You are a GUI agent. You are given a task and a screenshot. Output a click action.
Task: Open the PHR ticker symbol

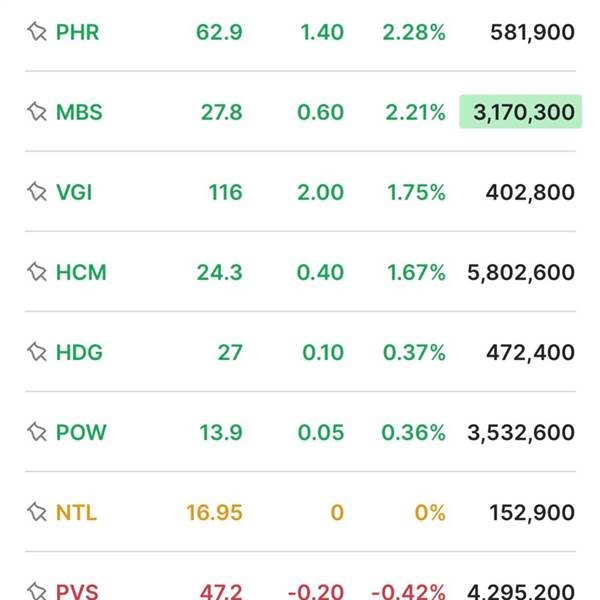click(x=77, y=32)
